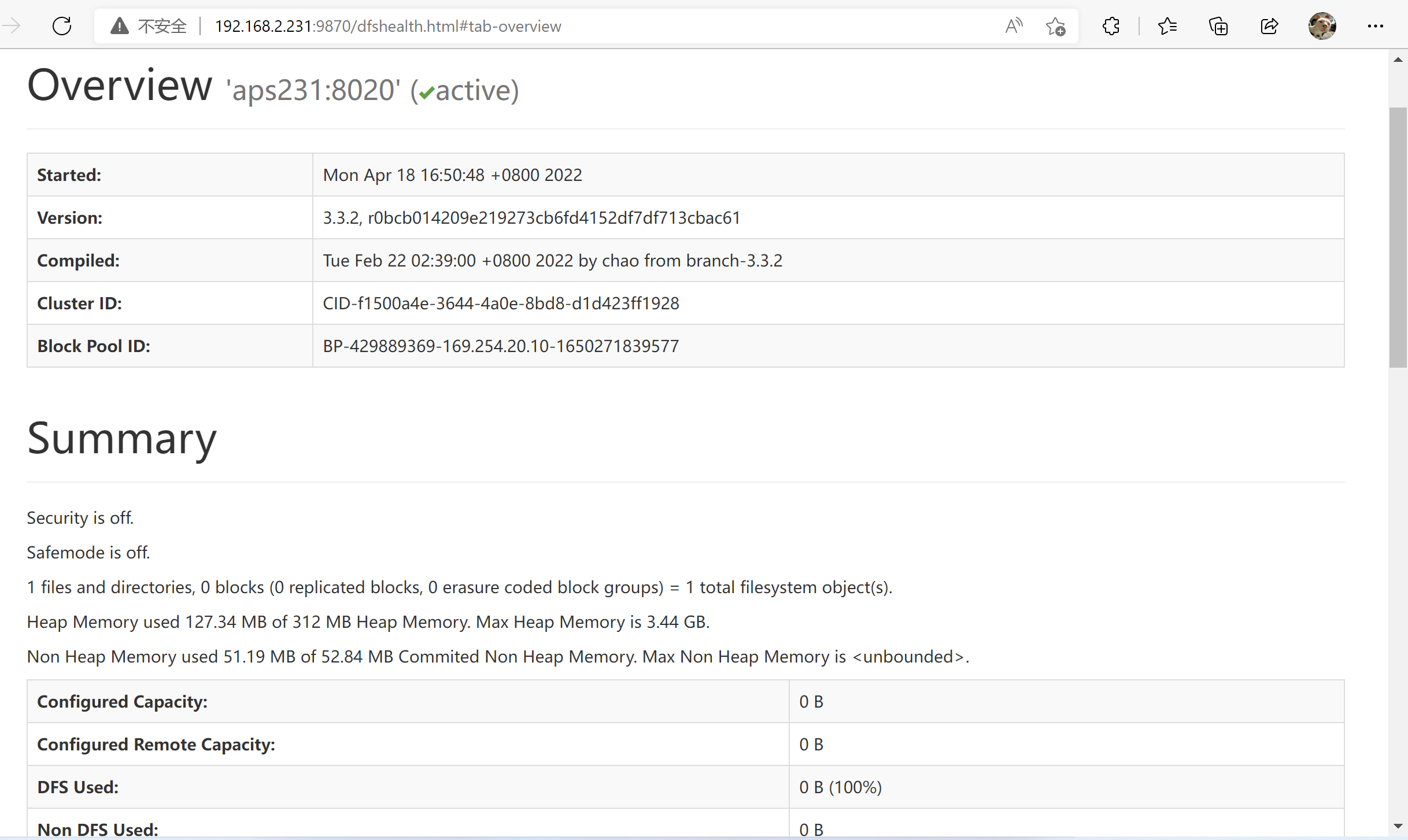Viewport: 1408px width, 840px height.
Task: Open the Favorites list
Action: point(1169,25)
